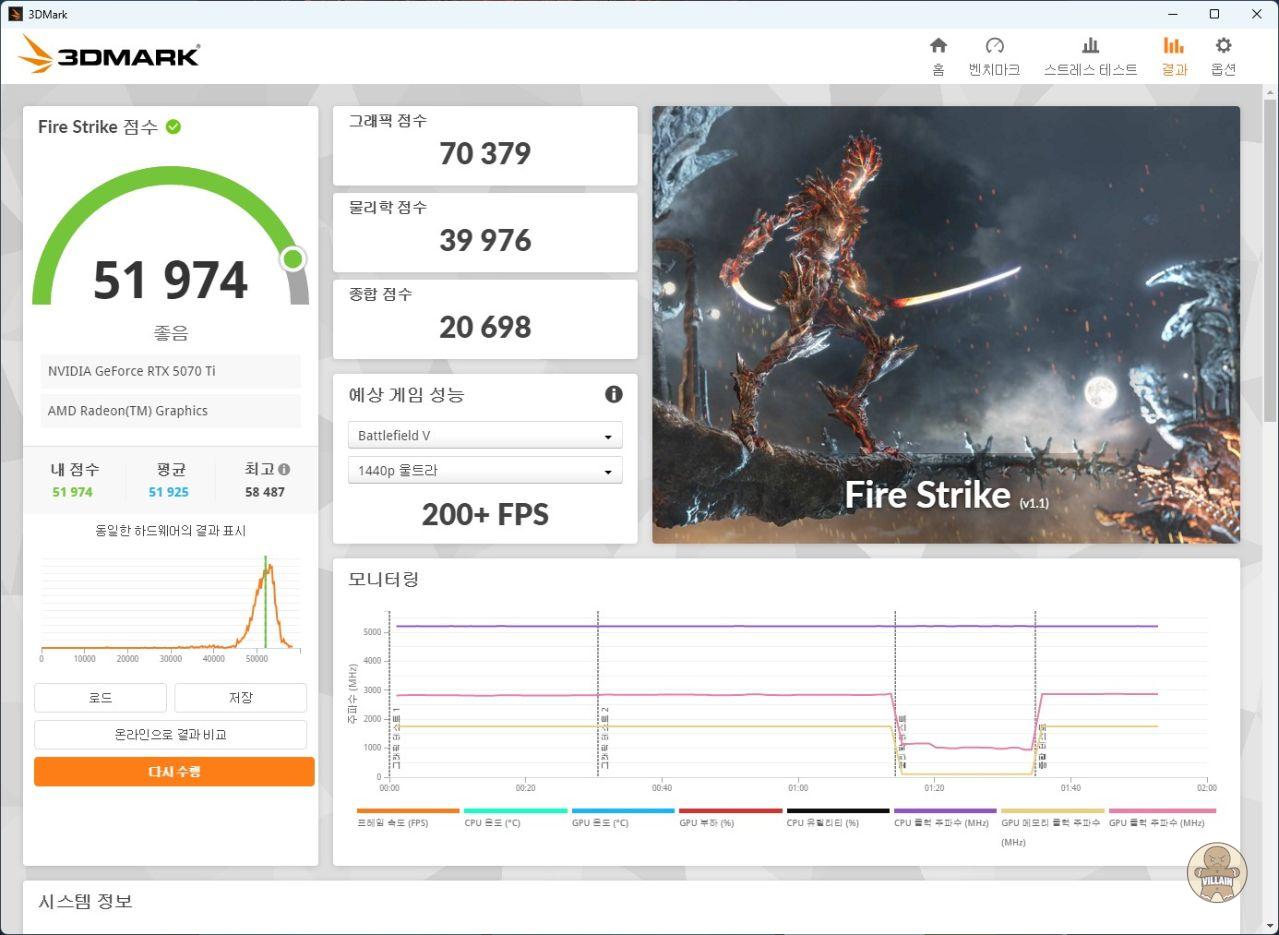Click the vertical scrollbar on the right edge

(1270, 260)
